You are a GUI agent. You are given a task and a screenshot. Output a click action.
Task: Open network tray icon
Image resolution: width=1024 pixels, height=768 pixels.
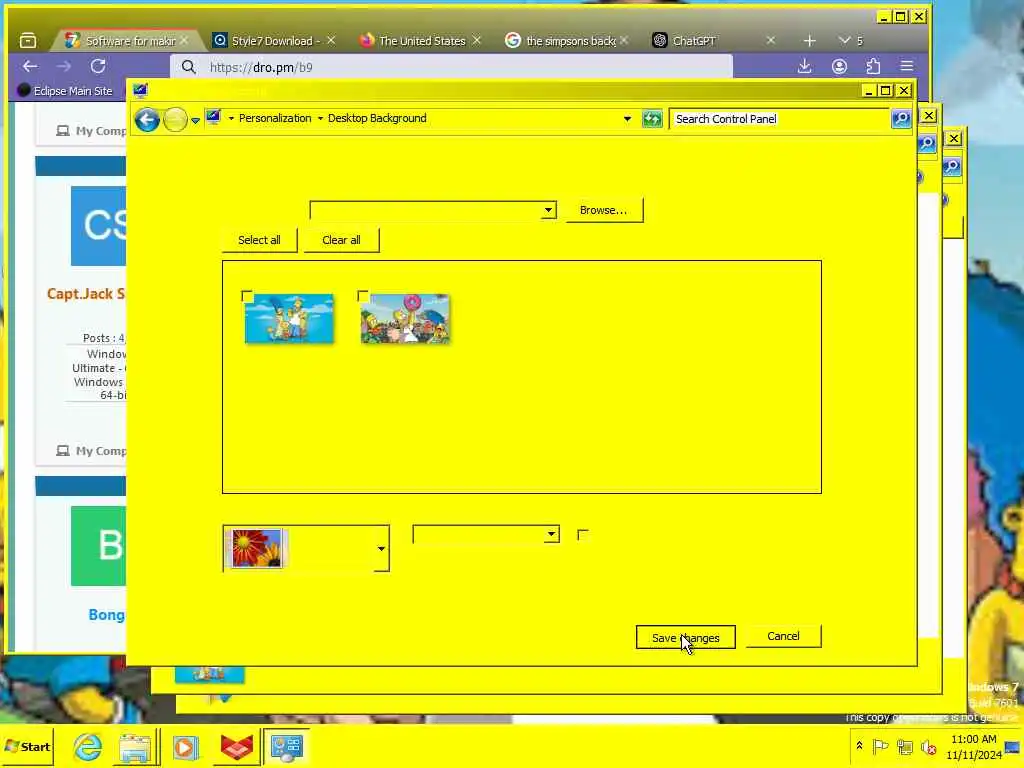coord(904,746)
